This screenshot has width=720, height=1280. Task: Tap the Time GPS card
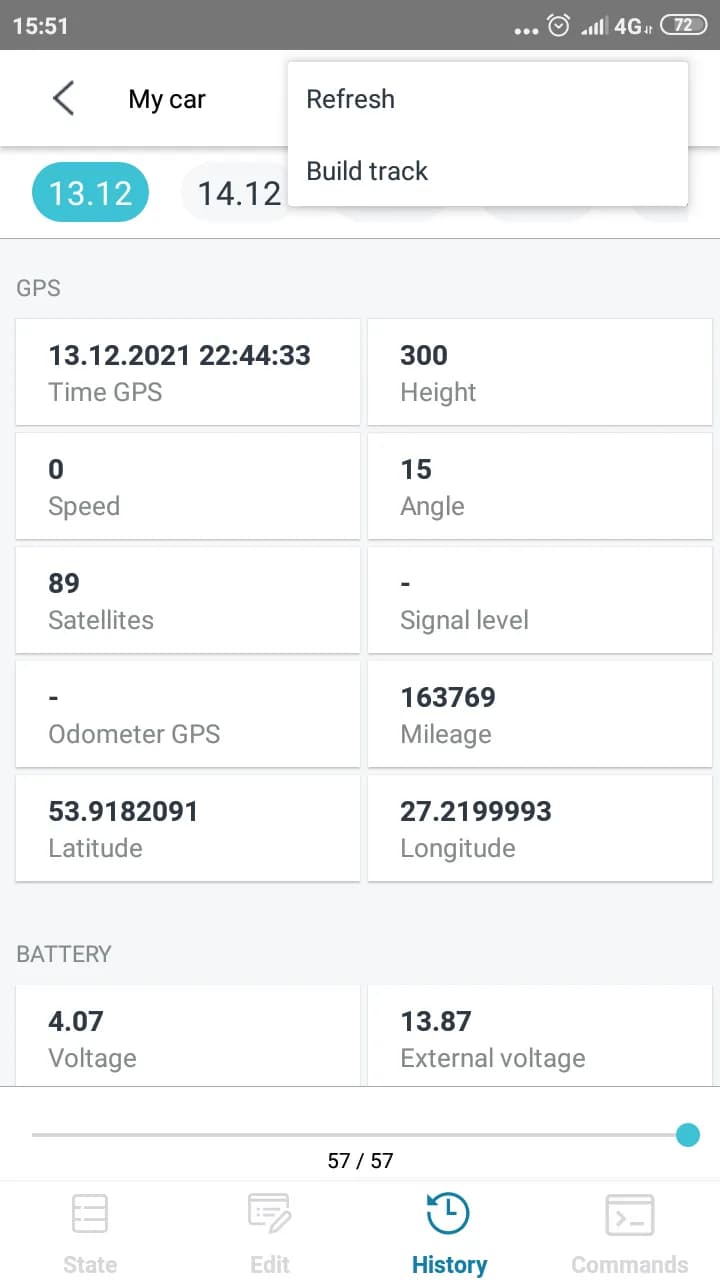(187, 372)
